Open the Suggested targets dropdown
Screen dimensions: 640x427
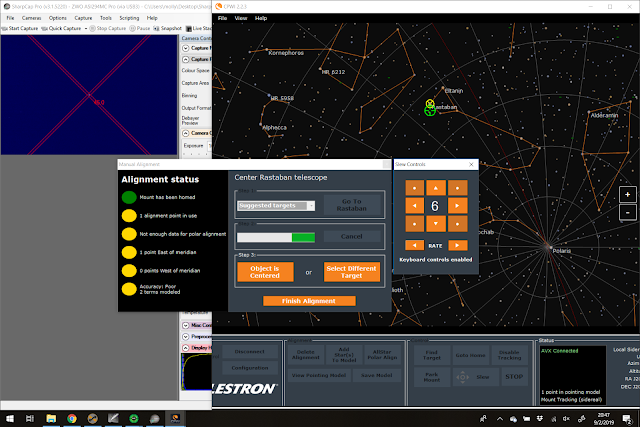click(x=276, y=206)
